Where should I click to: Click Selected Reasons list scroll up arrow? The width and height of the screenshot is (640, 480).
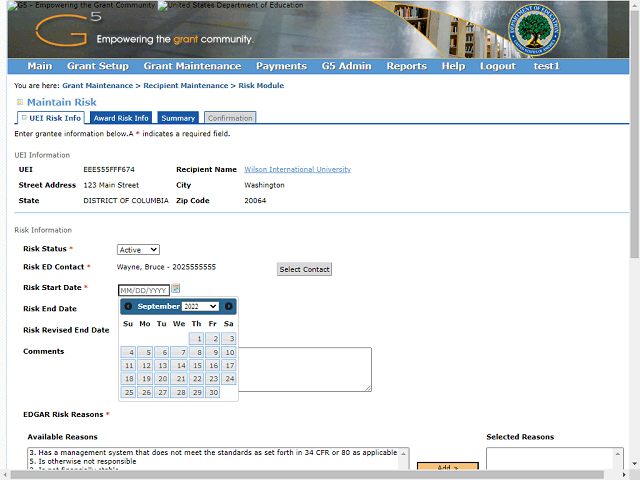click(618, 453)
